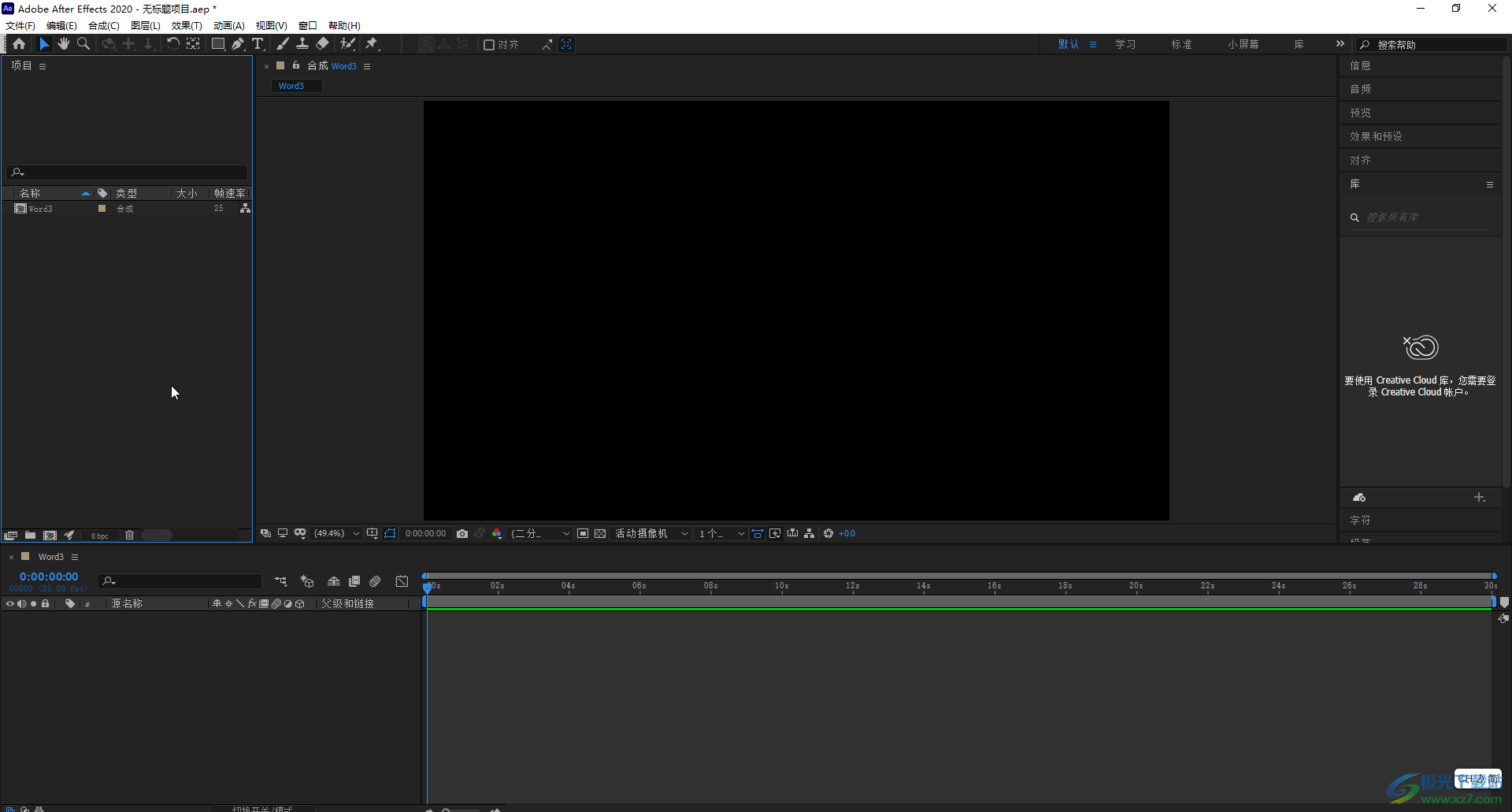The width and height of the screenshot is (1512, 812).
Task: Select the Roto Brush tool
Action: [347, 44]
